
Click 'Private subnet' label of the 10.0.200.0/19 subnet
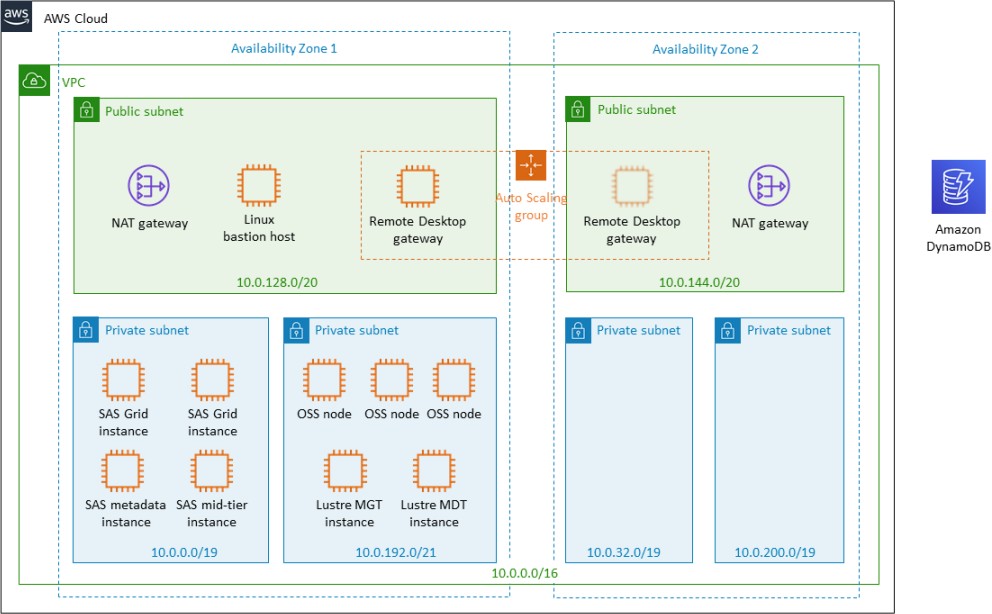788,330
